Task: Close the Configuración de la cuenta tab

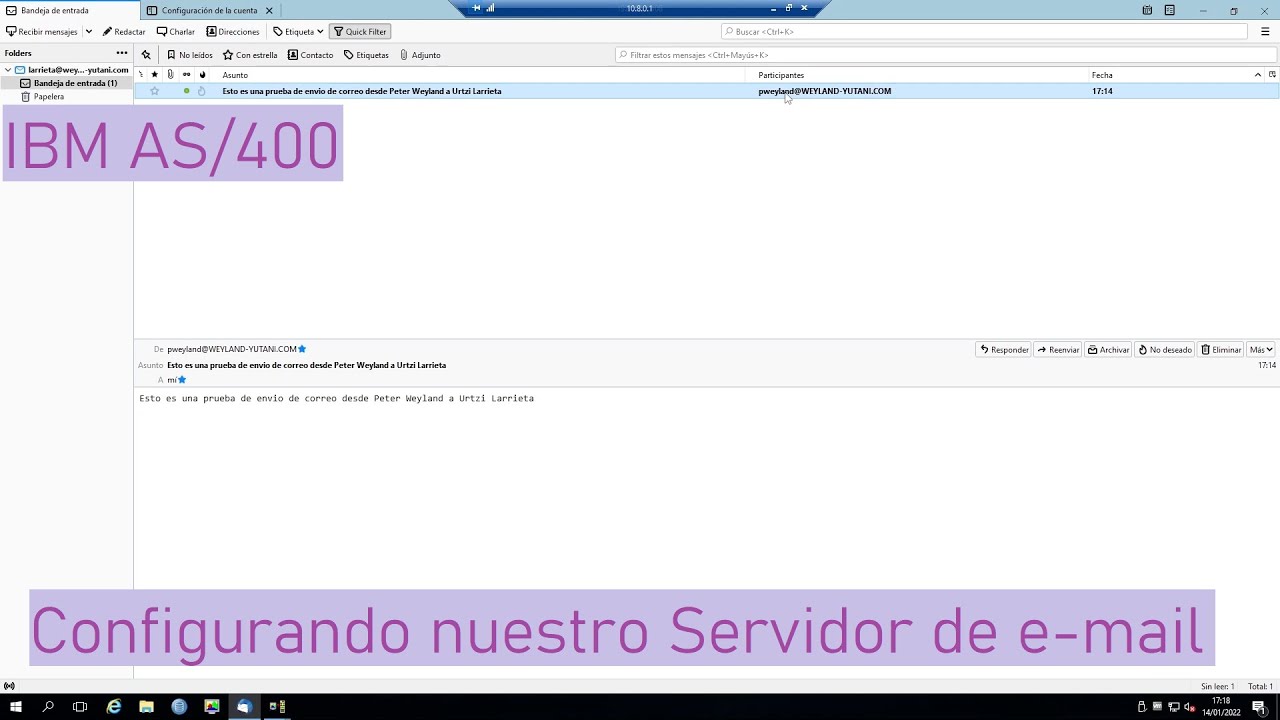Action: point(269,10)
